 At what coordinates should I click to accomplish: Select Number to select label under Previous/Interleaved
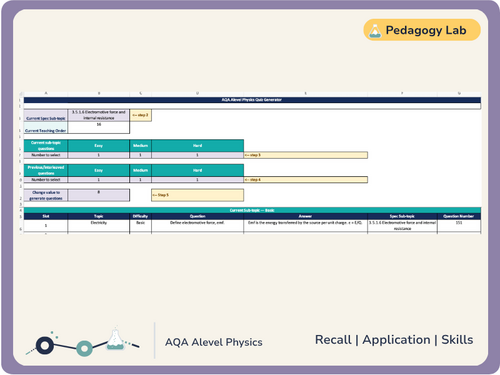tap(46, 180)
